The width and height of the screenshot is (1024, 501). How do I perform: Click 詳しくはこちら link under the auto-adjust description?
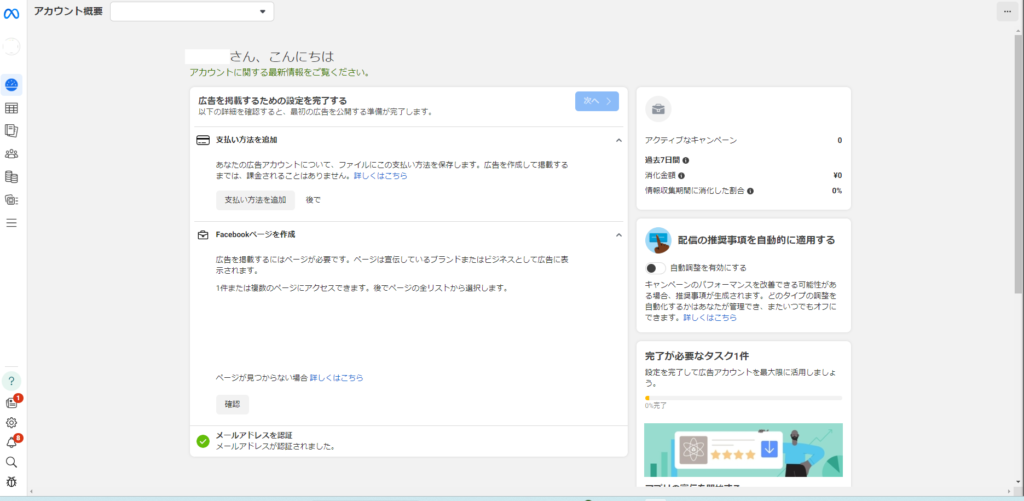(x=710, y=317)
